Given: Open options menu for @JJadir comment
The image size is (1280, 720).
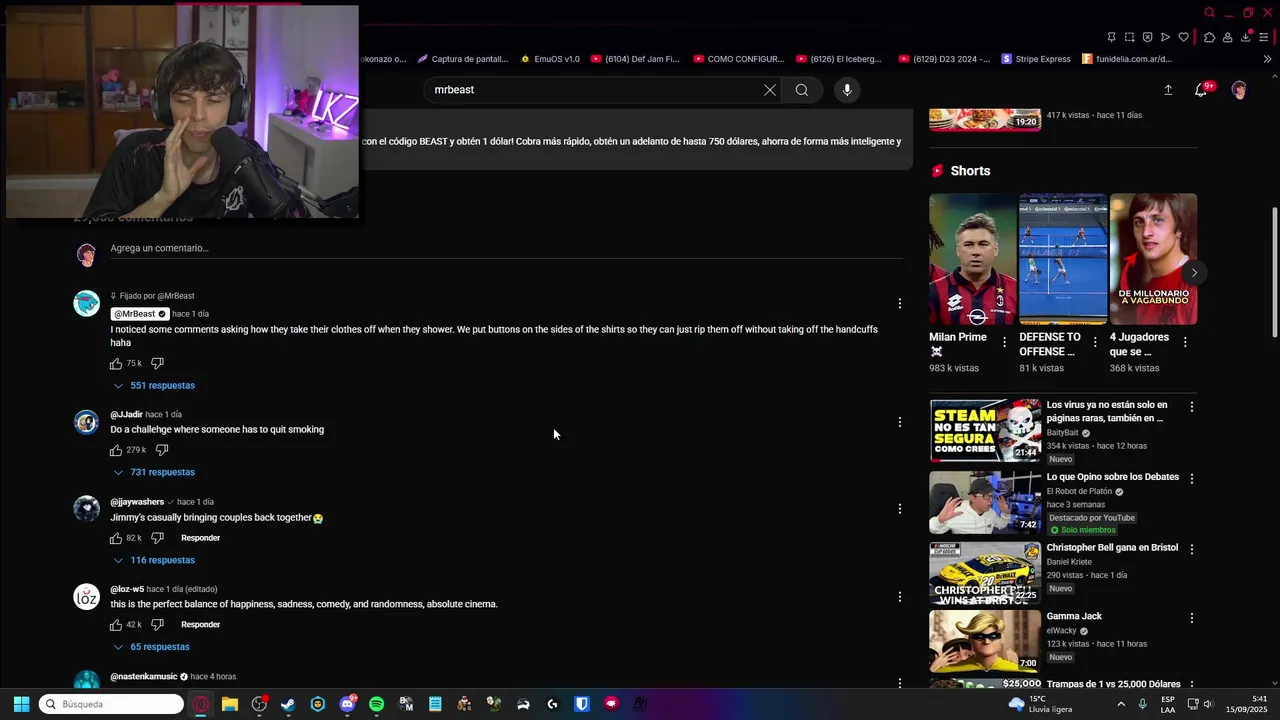Looking at the screenshot, I should coord(899,422).
